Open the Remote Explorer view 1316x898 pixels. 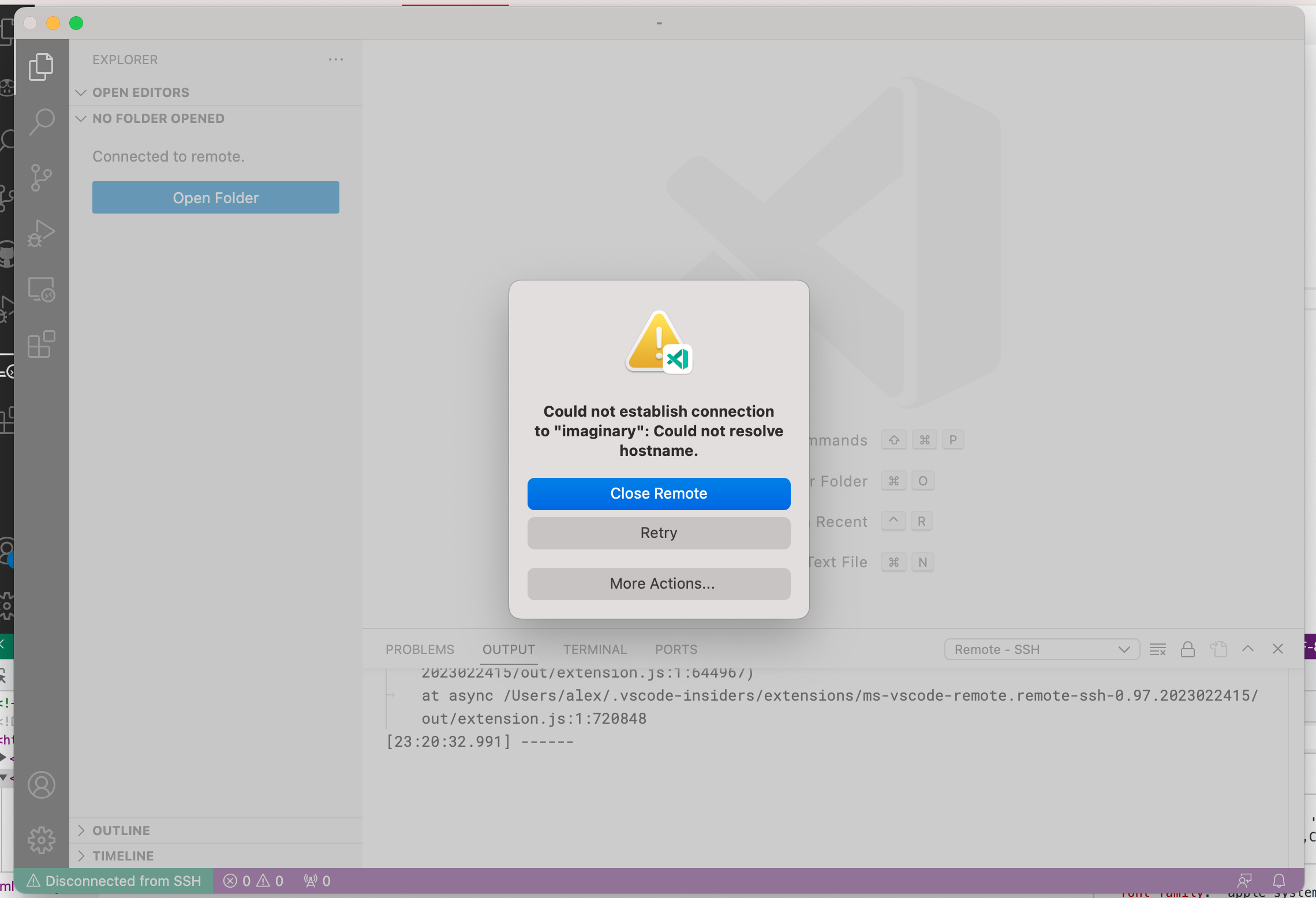point(42,289)
